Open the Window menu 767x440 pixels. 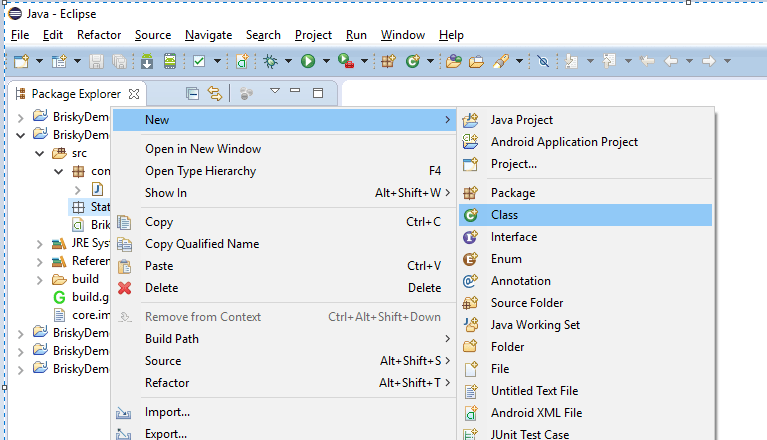(403, 35)
